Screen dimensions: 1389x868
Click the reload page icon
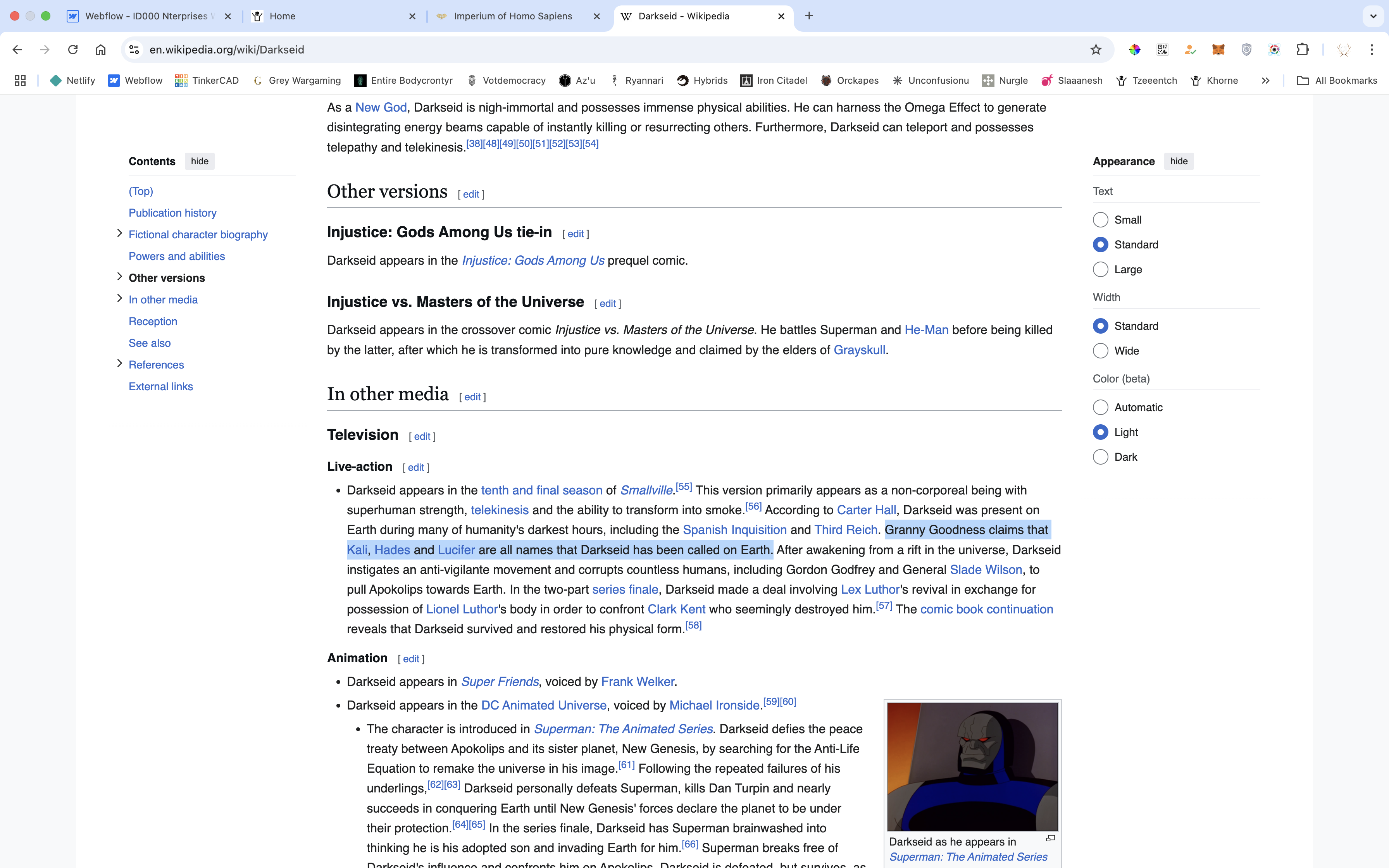pos(73,49)
